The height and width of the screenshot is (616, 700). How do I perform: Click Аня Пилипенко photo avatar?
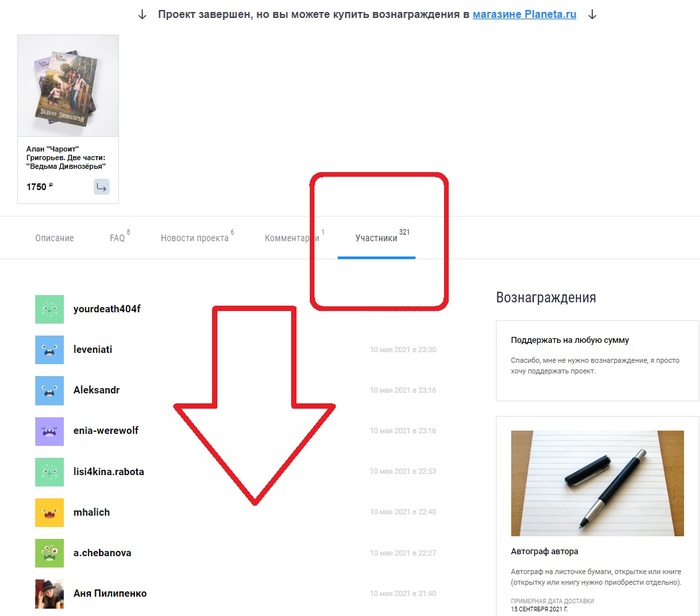pyautogui.click(x=50, y=594)
